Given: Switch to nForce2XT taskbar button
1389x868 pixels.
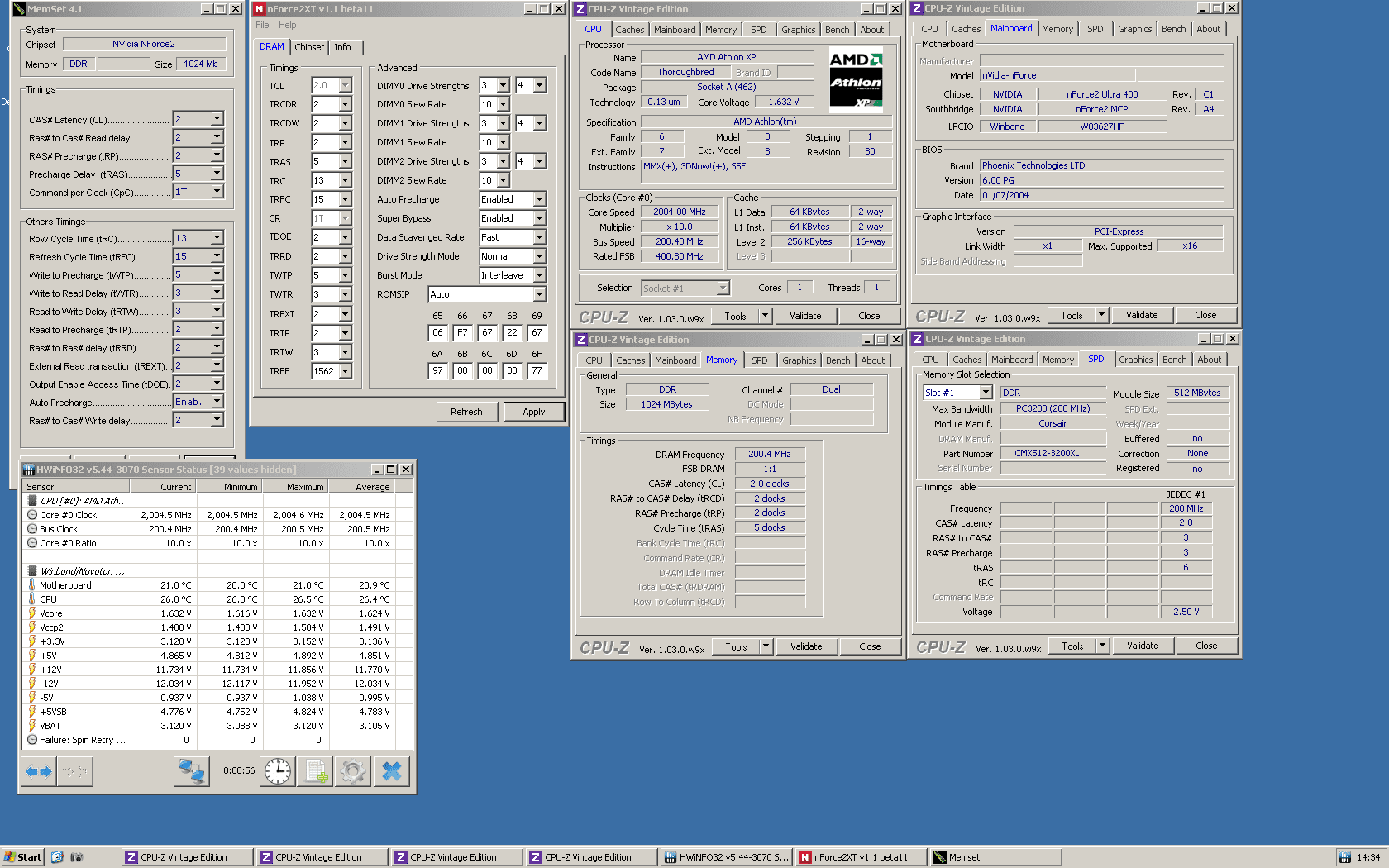Looking at the screenshot, I should click(x=861, y=857).
